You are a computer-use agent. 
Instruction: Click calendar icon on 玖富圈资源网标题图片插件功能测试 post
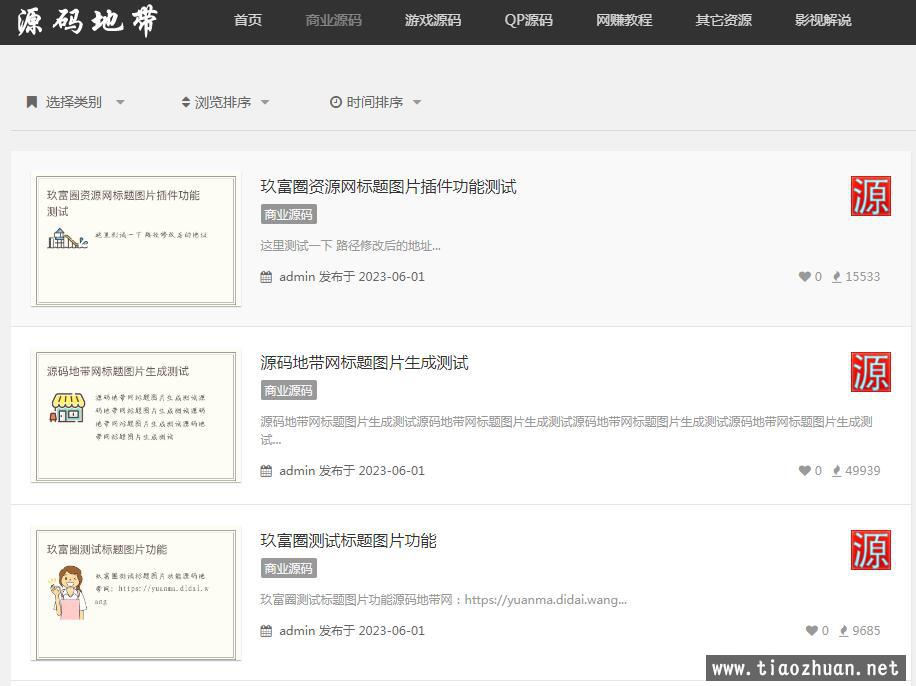point(266,277)
